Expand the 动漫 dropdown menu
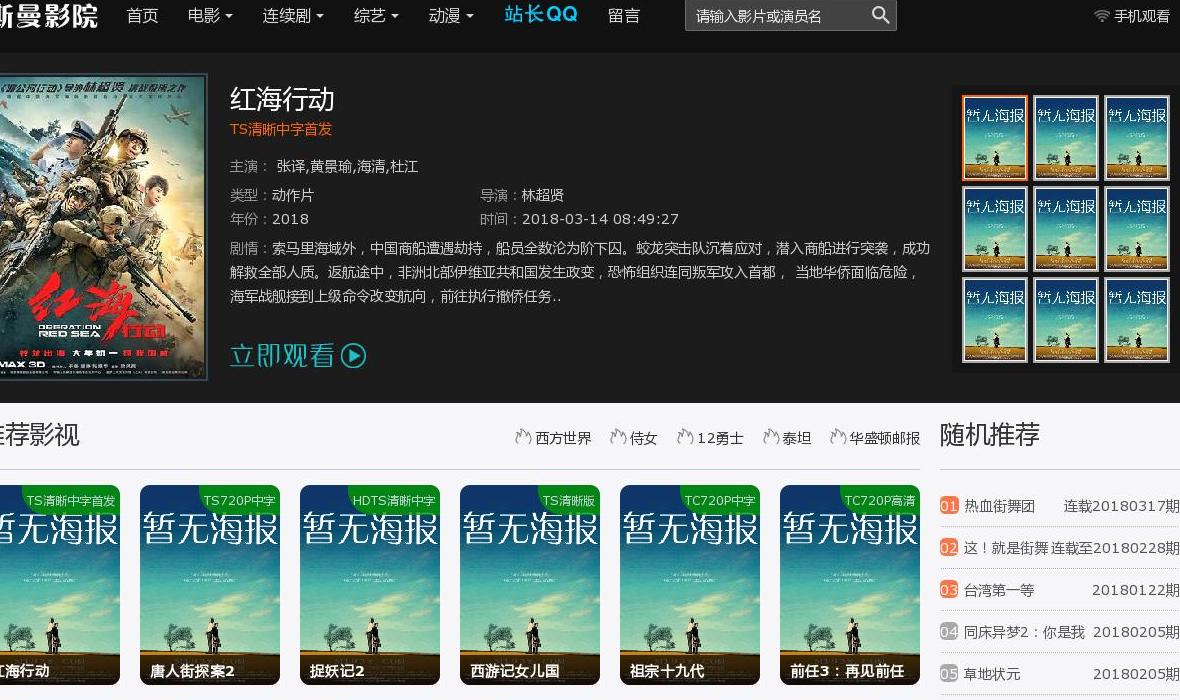The height and width of the screenshot is (700, 1180). (x=451, y=15)
